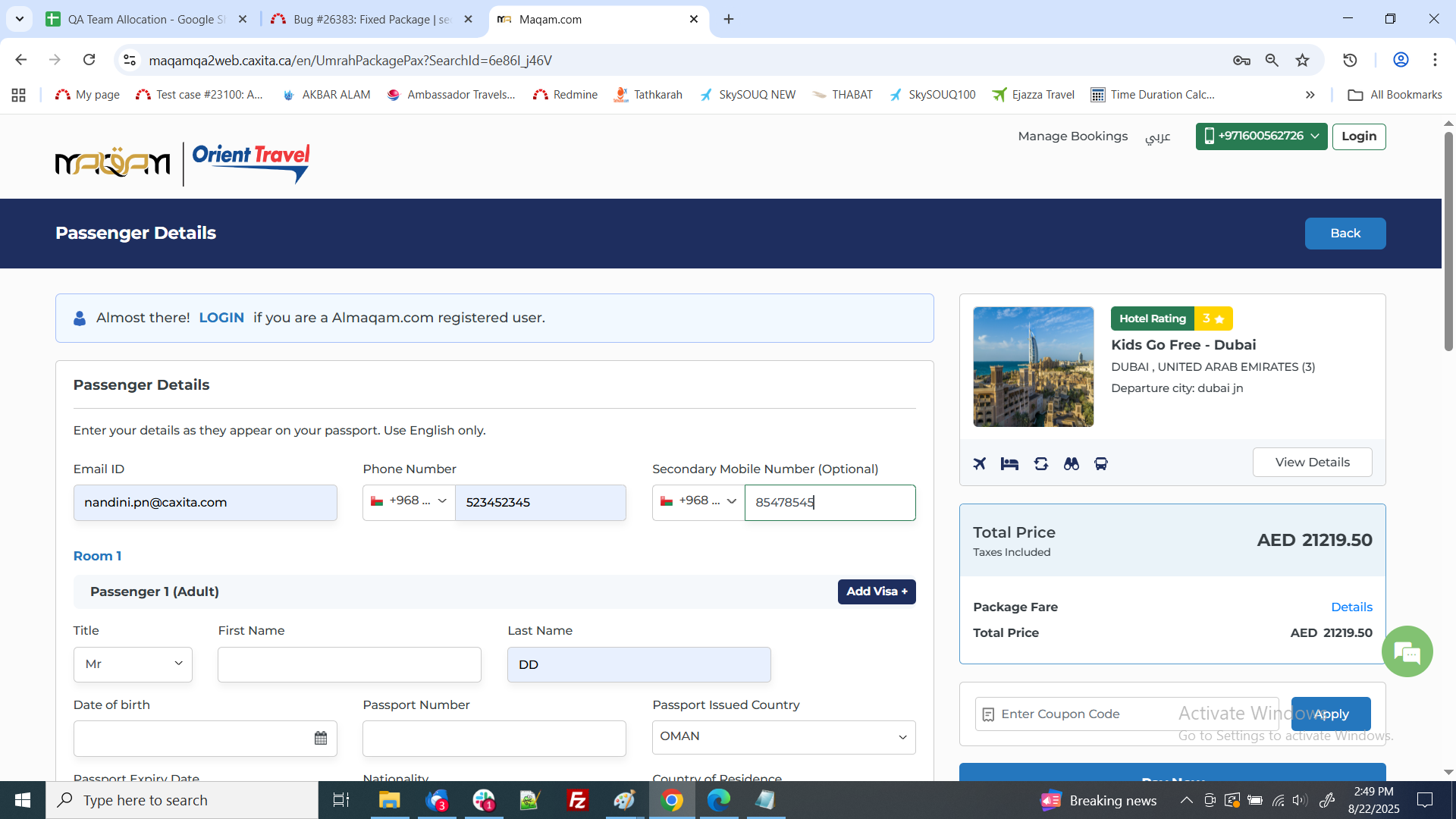
Task: Open the date of birth calendar icon
Action: (x=321, y=738)
